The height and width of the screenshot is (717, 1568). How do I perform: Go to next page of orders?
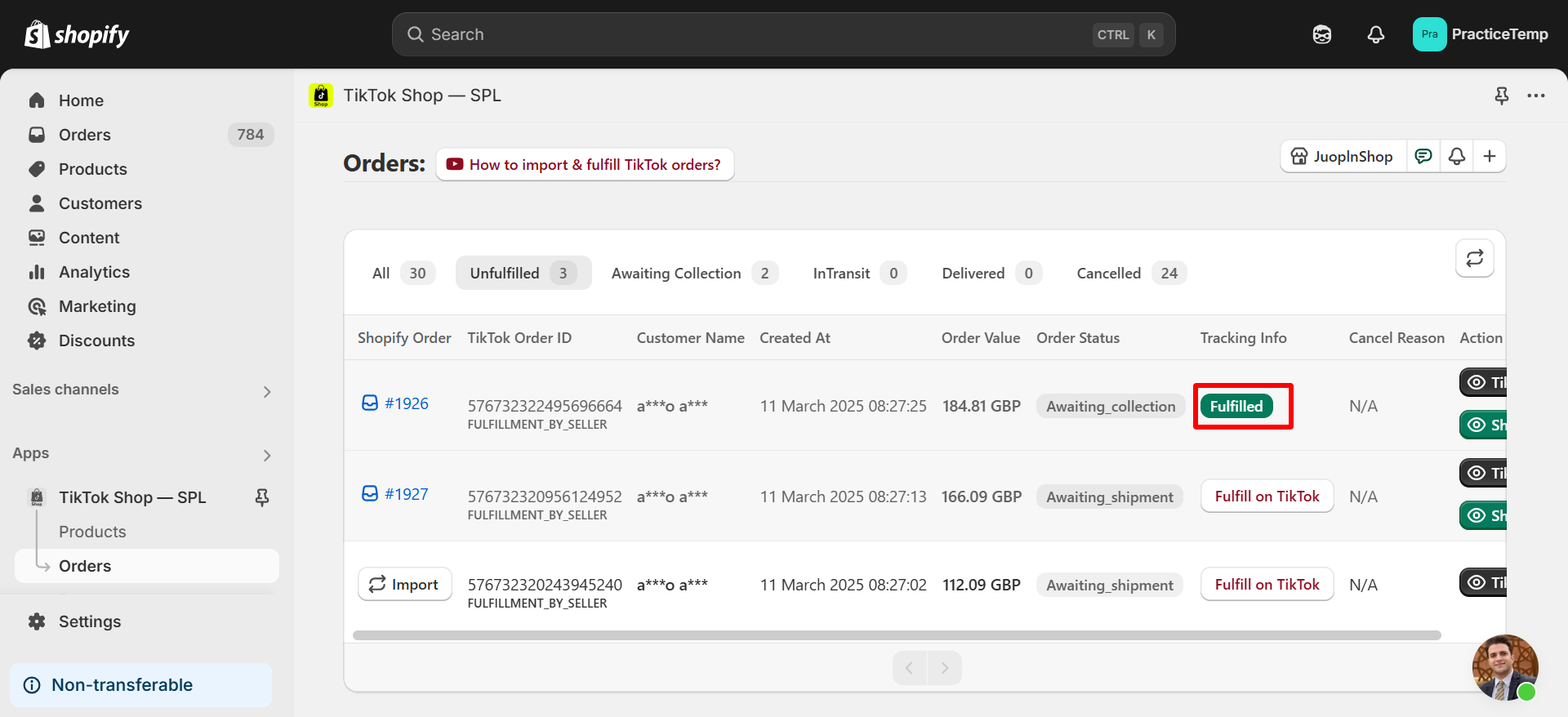pyautogui.click(x=945, y=668)
